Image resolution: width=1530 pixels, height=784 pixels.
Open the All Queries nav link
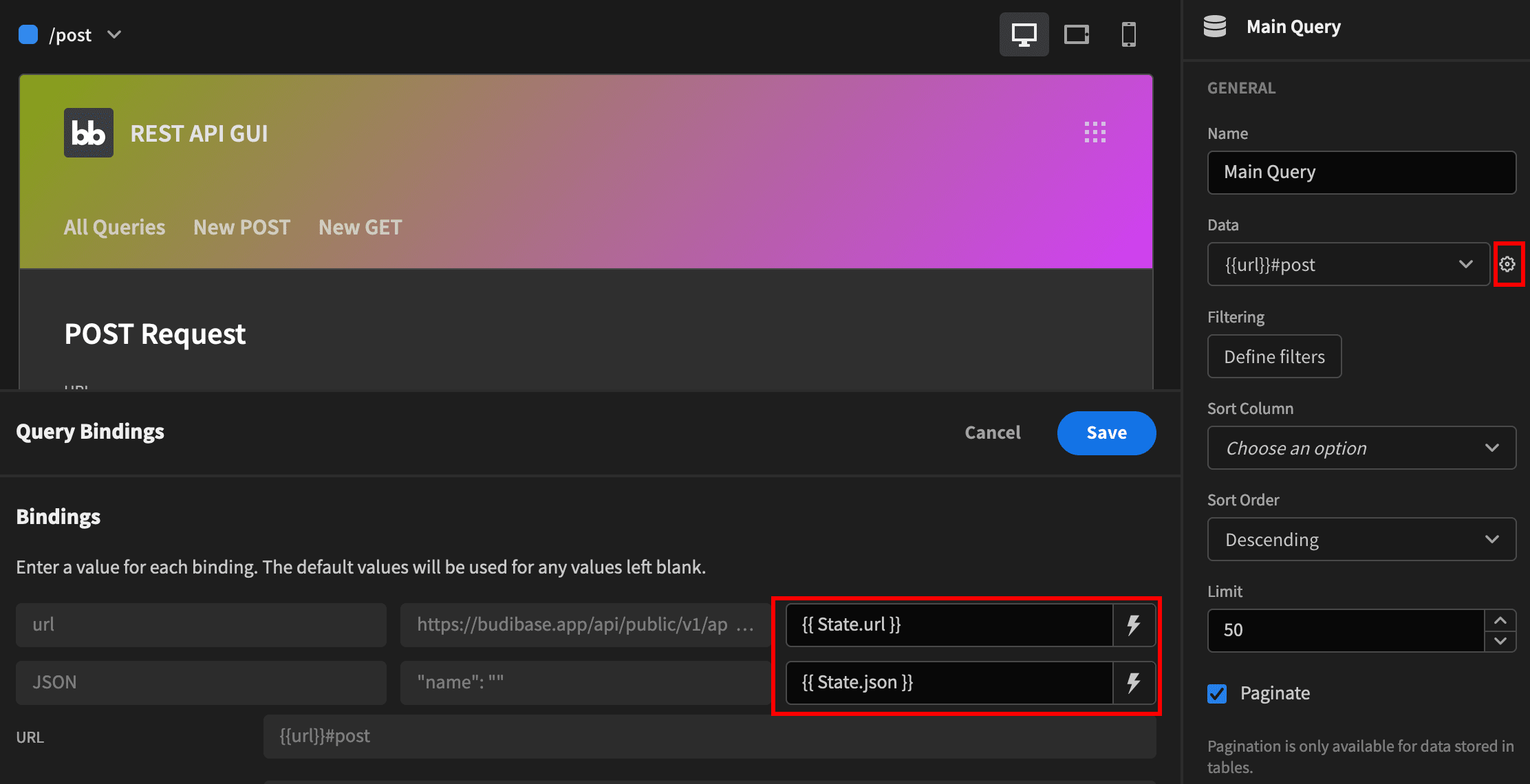pyautogui.click(x=114, y=227)
